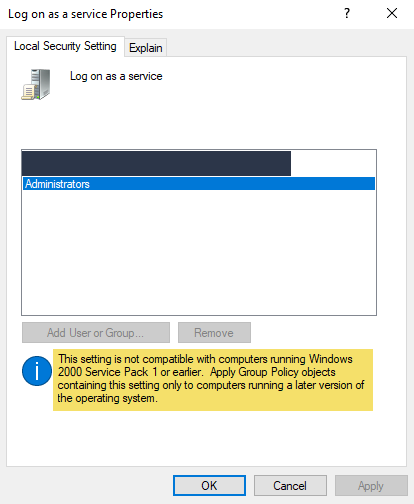414x504 pixels.
Task: Click the Windows 2000 Service Pack text line
Action: [197, 372]
